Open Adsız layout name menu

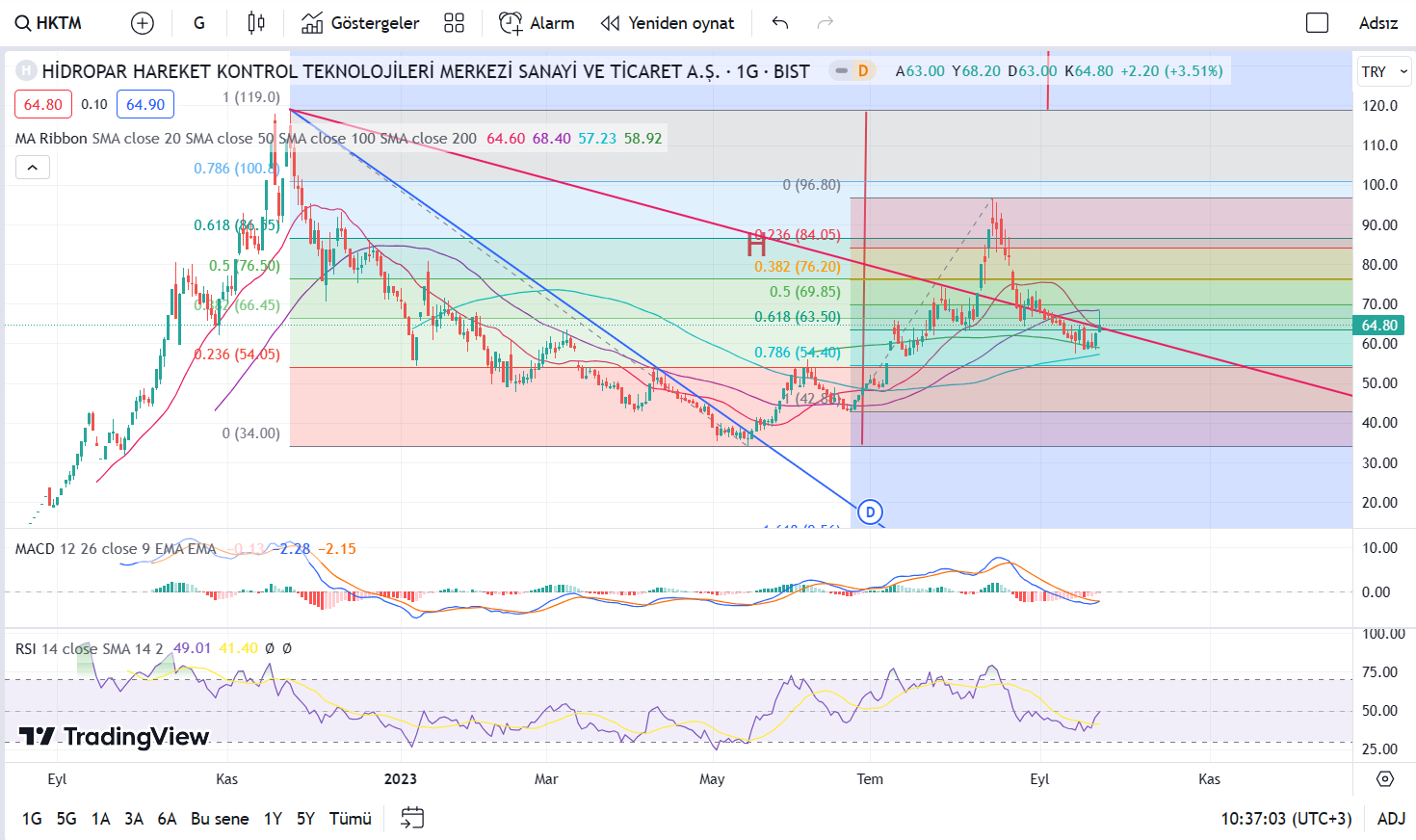[x=1378, y=23]
